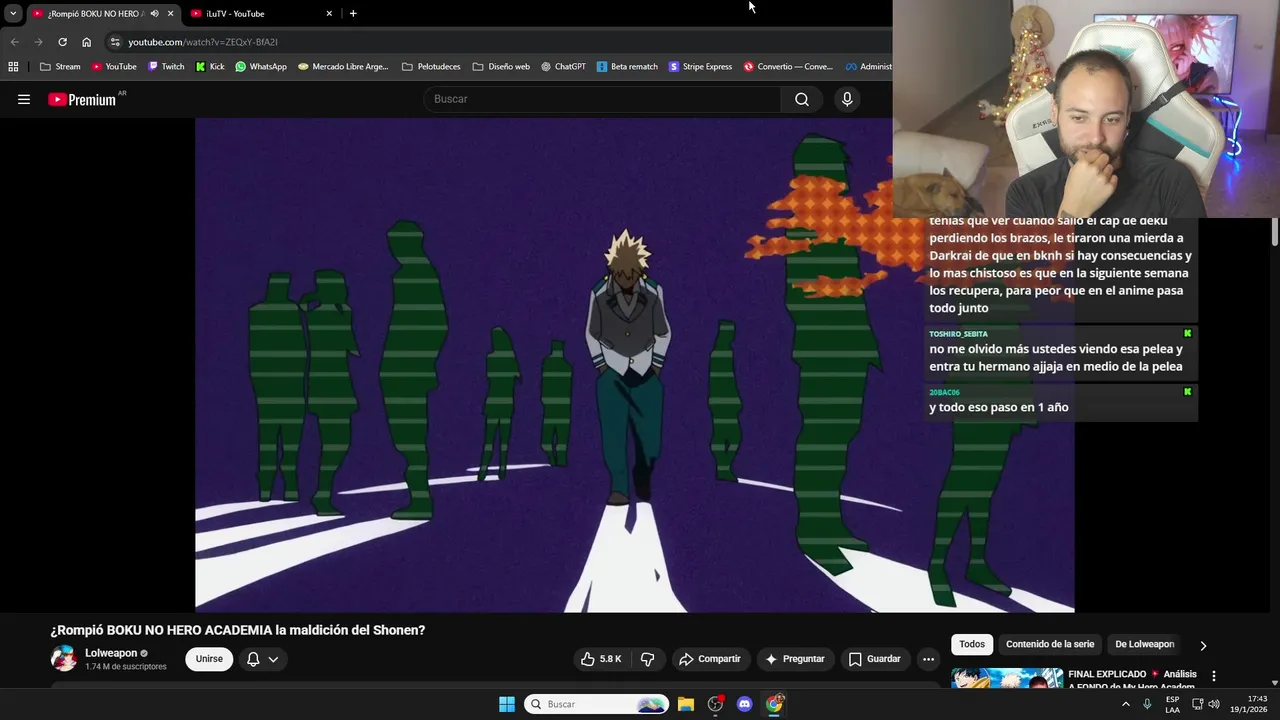This screenshot has width=1280, height=720.
Task: Go forward in browser history
Action: point(38,42)
